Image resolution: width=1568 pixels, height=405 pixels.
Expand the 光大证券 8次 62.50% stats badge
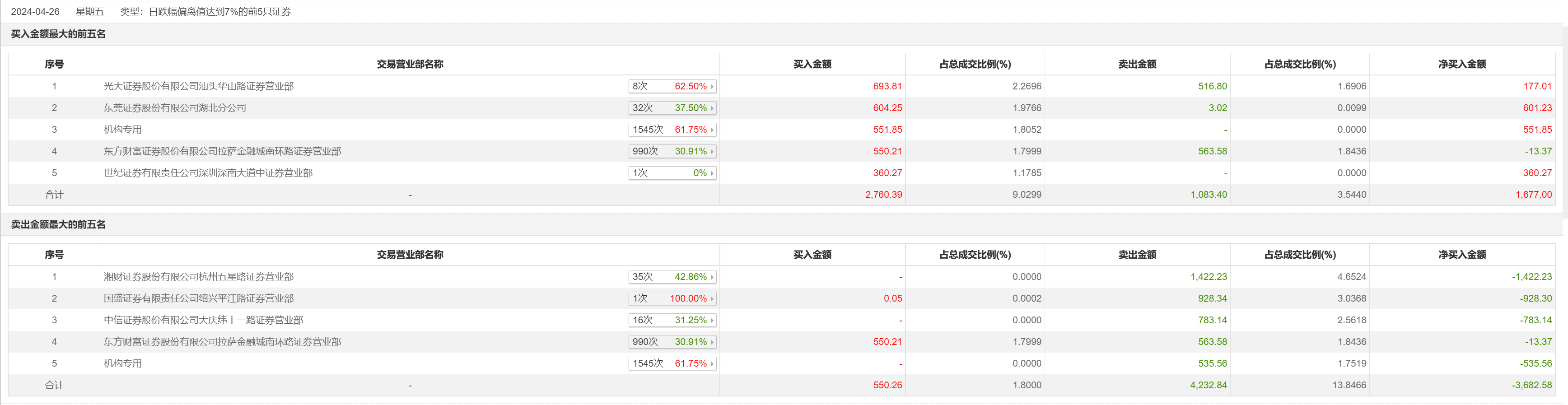coord(672,86)
